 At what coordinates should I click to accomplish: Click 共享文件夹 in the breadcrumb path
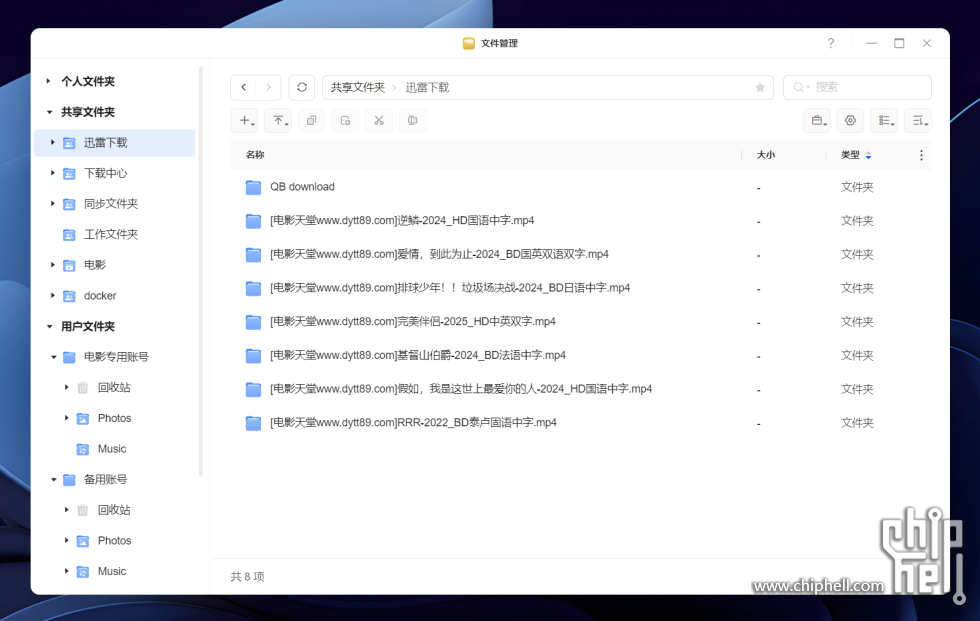358,87
